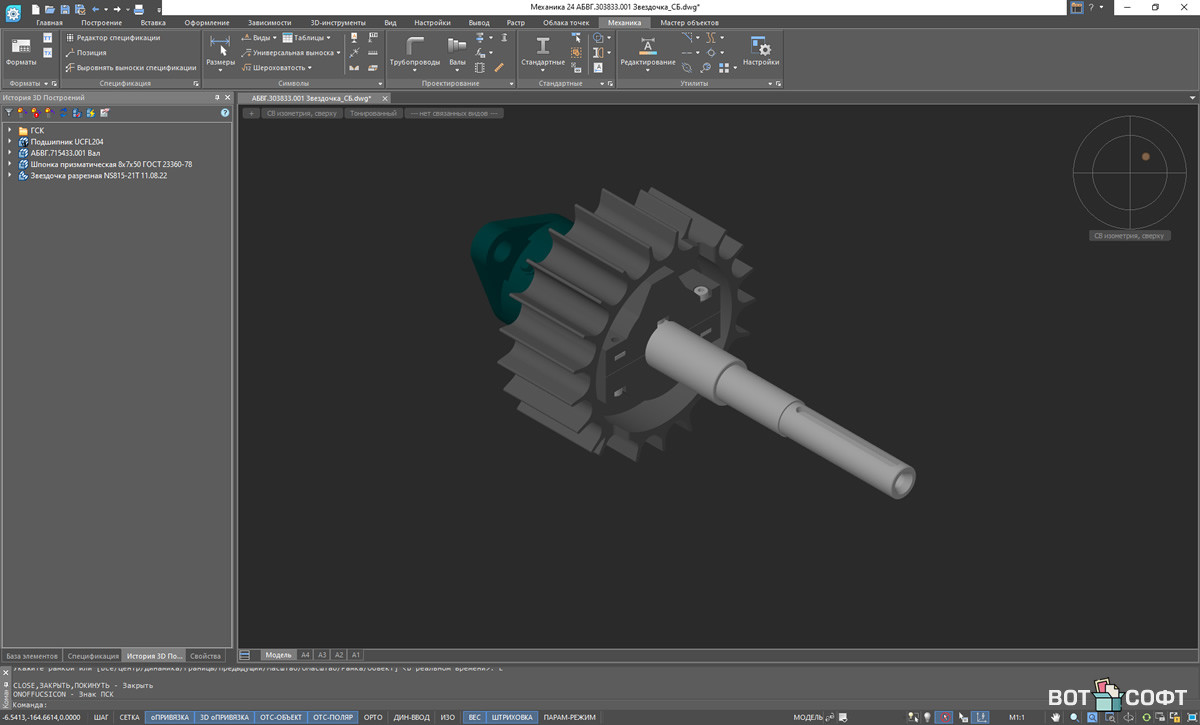Expand the АБВГ.715433.001 Вал node
1200x725 pixels.
click(x=9, y=153)
